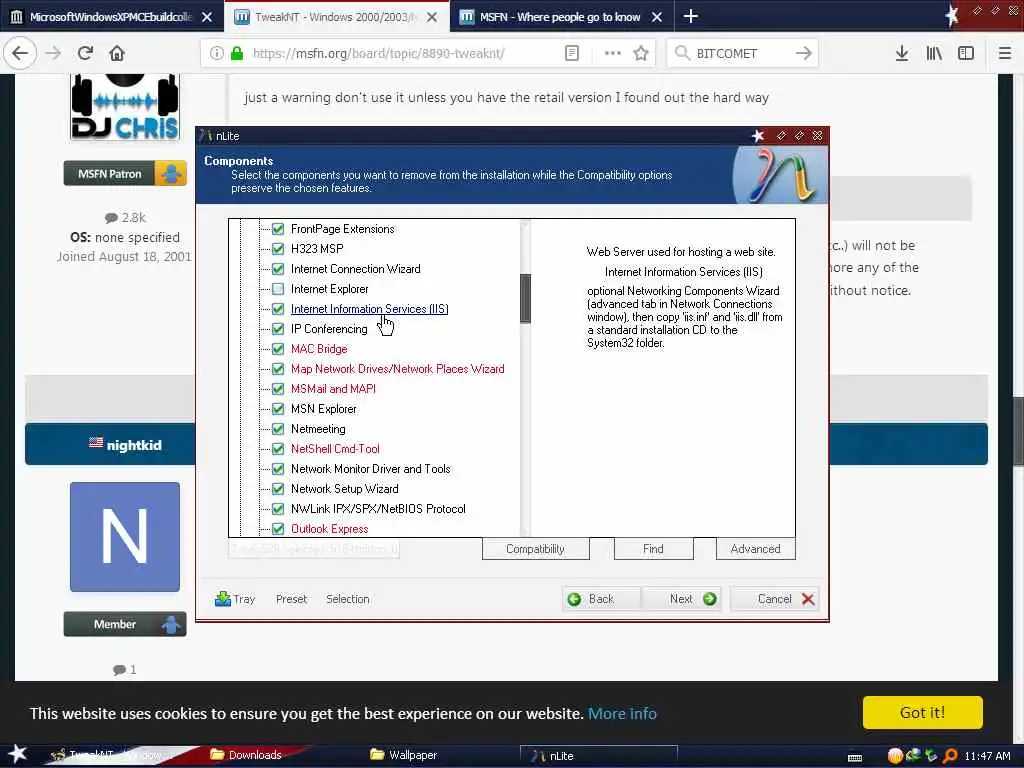Uncheck MAC Bridge component
This screenshot has width=1024, height=768.
pyautogui.click(x=278, y=349)
